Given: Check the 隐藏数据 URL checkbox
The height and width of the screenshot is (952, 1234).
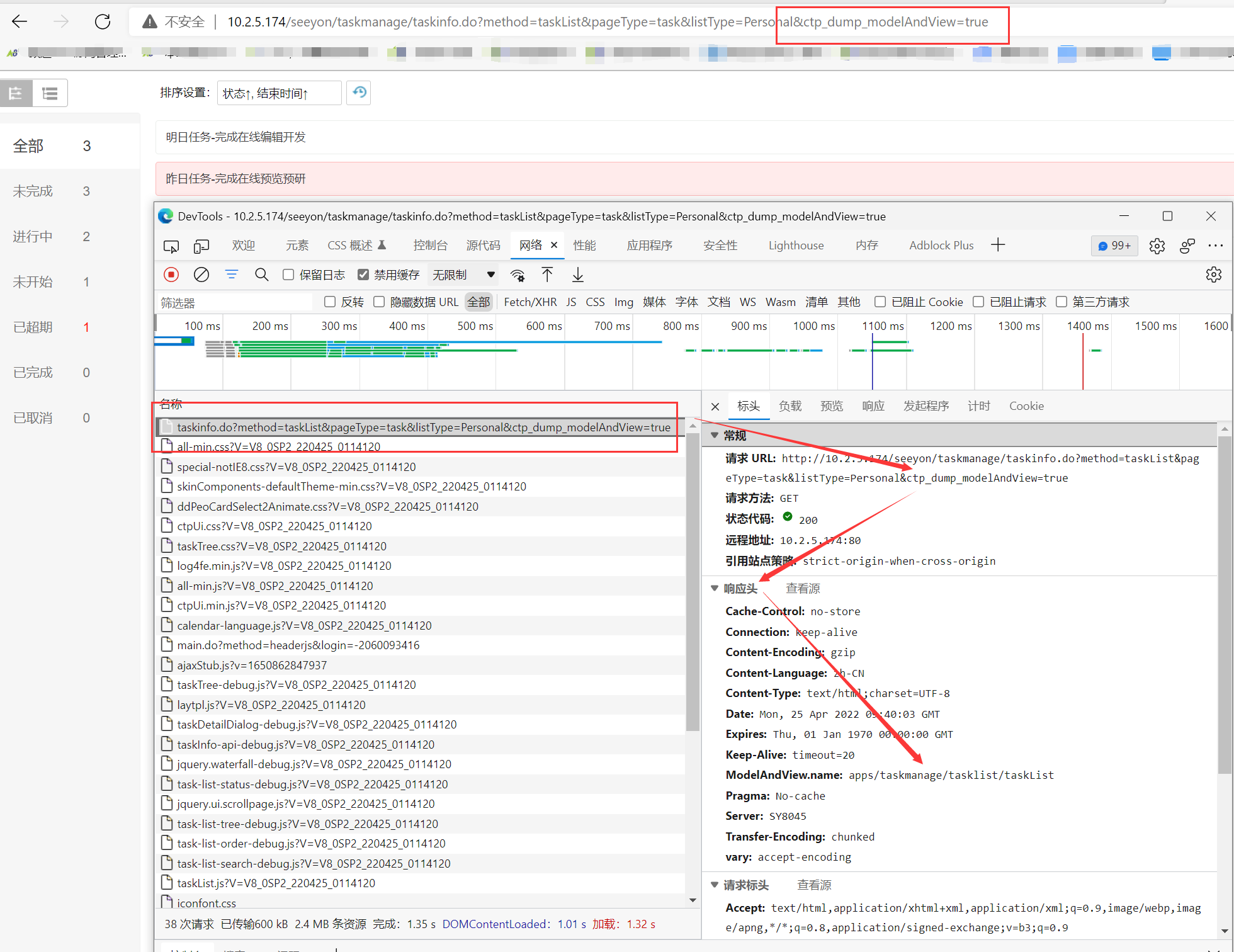Looking at the screenshot, I should (379, 302).
